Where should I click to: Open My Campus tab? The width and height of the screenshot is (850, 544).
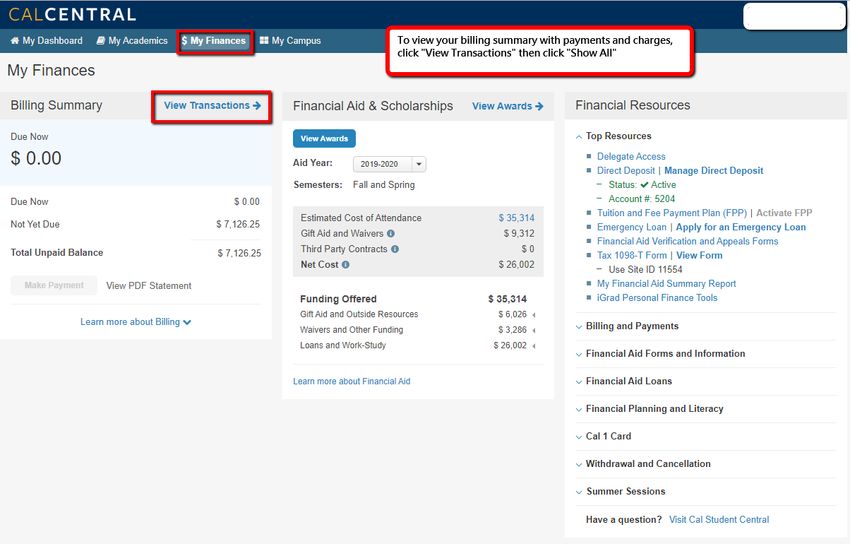(x=290, y=41)
